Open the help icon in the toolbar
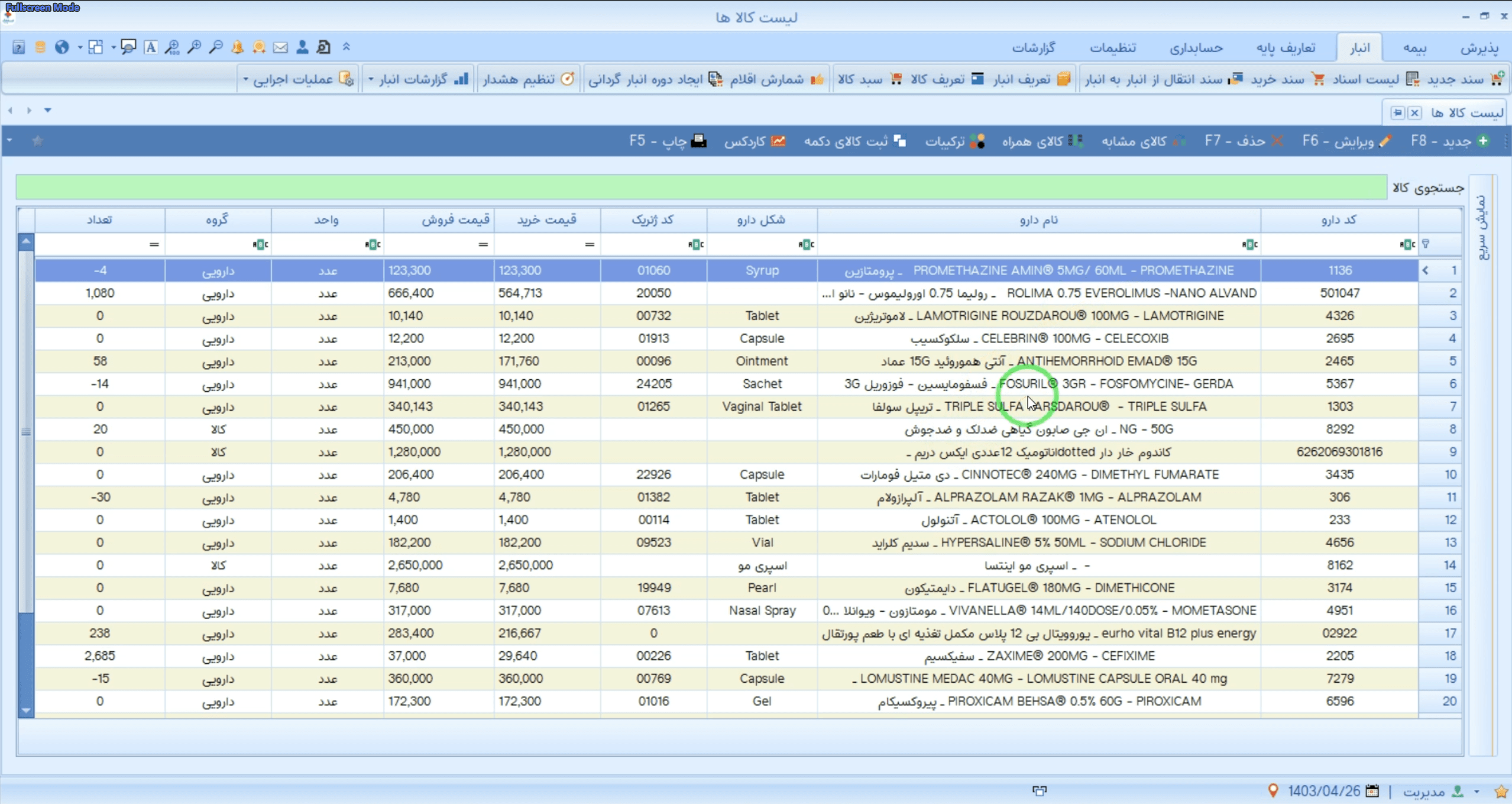1512x804 pixels. click(18, 47)
